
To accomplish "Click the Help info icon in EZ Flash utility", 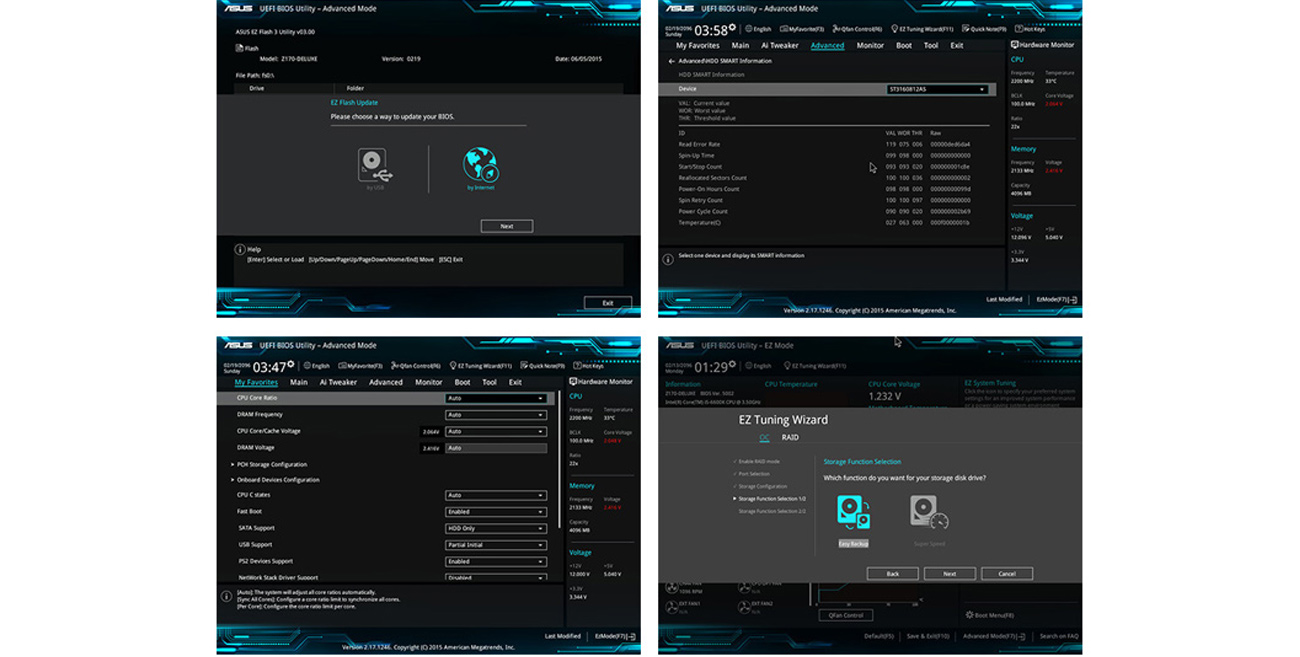I will pyautogui.click(x=240, y=249).
